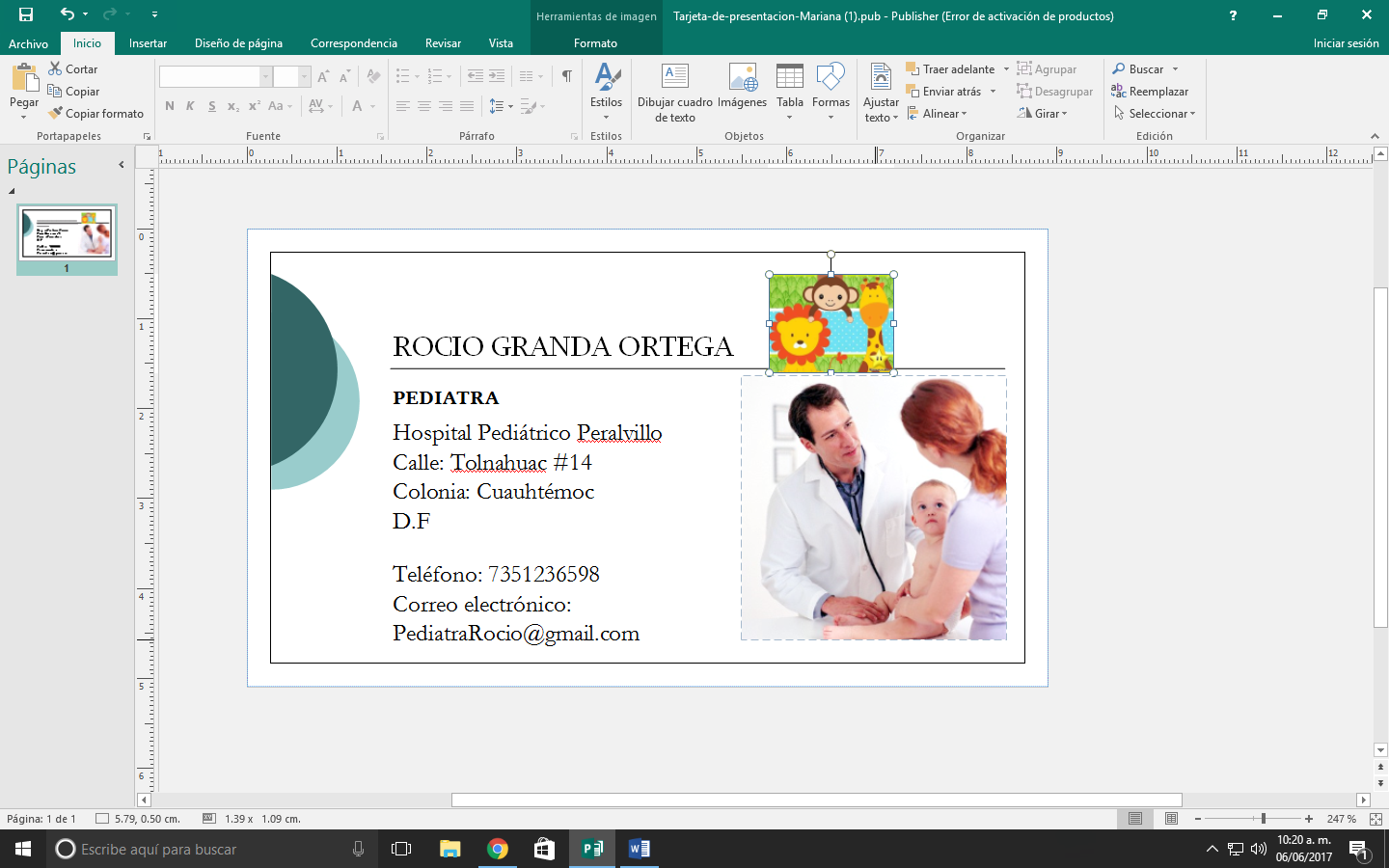Open the Archivo menu

pos(29,43)
